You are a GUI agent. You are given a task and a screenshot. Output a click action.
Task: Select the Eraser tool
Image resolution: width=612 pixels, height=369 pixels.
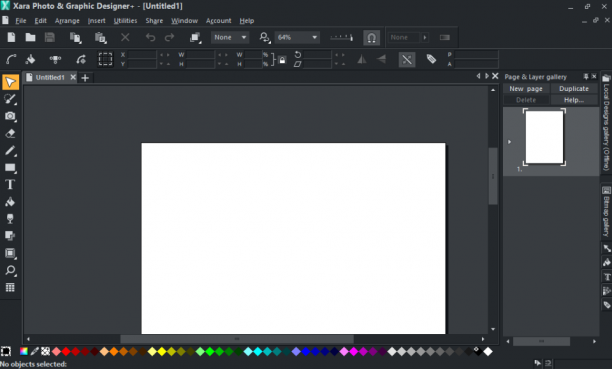click(10, 134)
